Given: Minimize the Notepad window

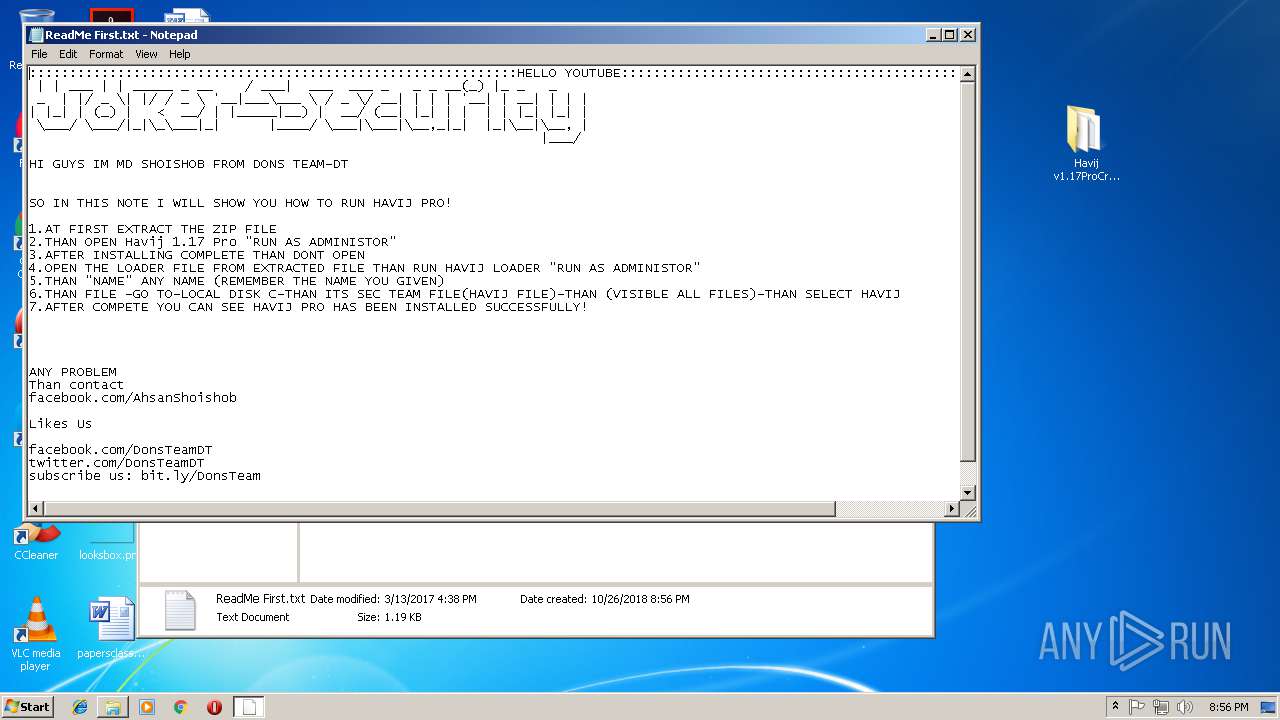Looking at the screenshot, I should click(933, 34).
